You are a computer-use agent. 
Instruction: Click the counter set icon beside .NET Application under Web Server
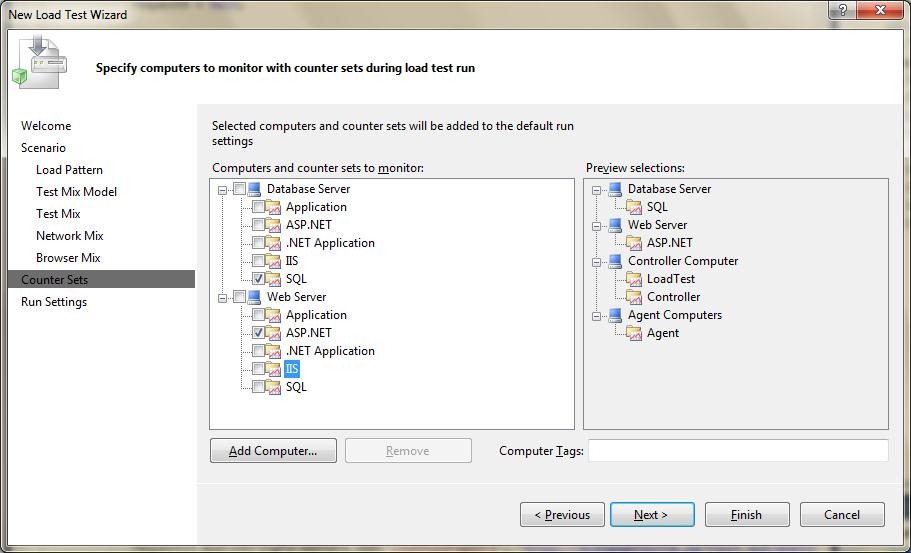274,351
